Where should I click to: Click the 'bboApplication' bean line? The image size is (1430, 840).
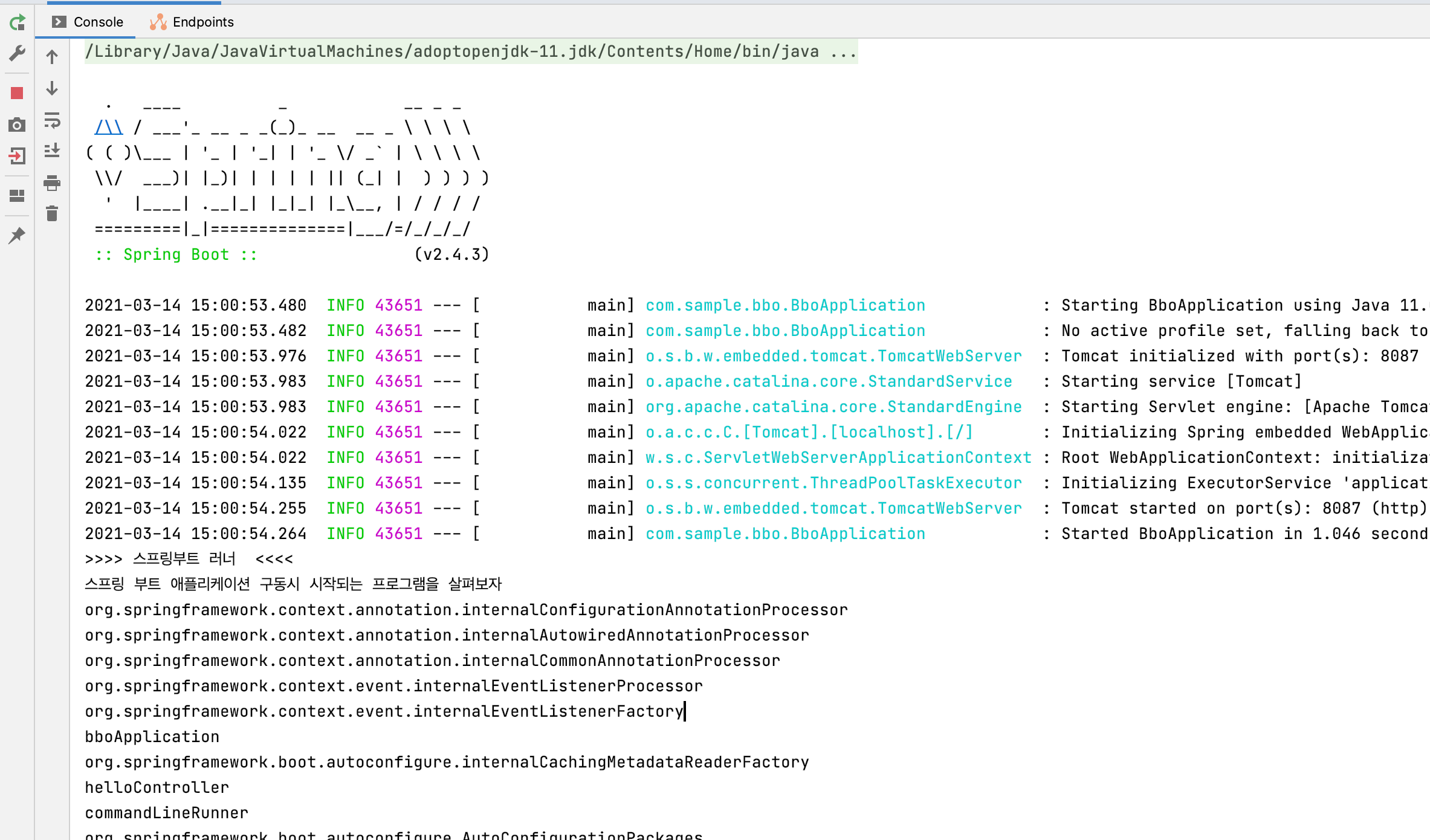(x=152, y=737)
